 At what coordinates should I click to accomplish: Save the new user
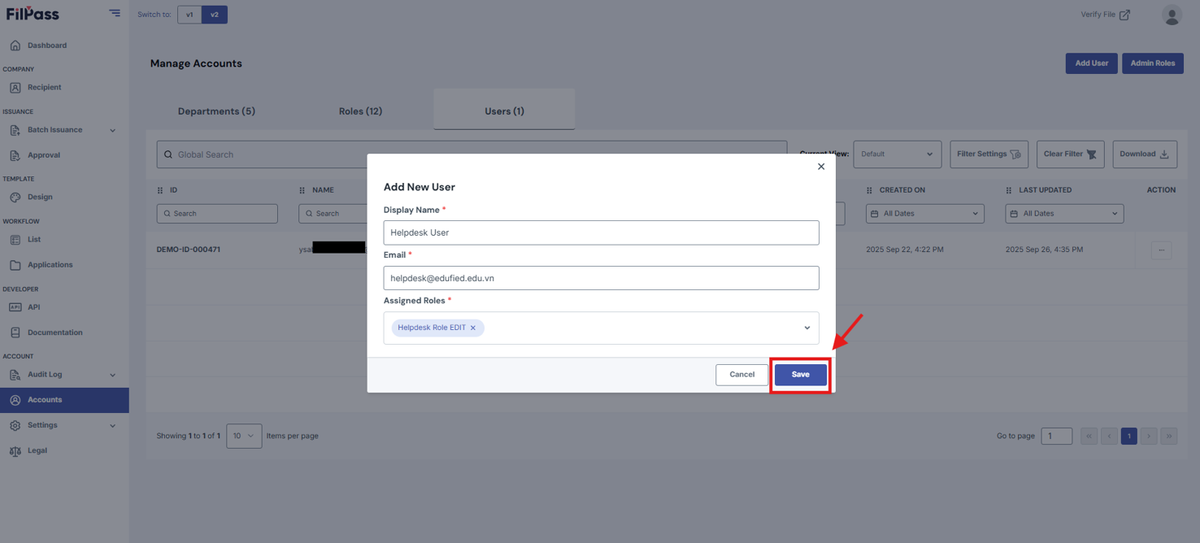800,374
